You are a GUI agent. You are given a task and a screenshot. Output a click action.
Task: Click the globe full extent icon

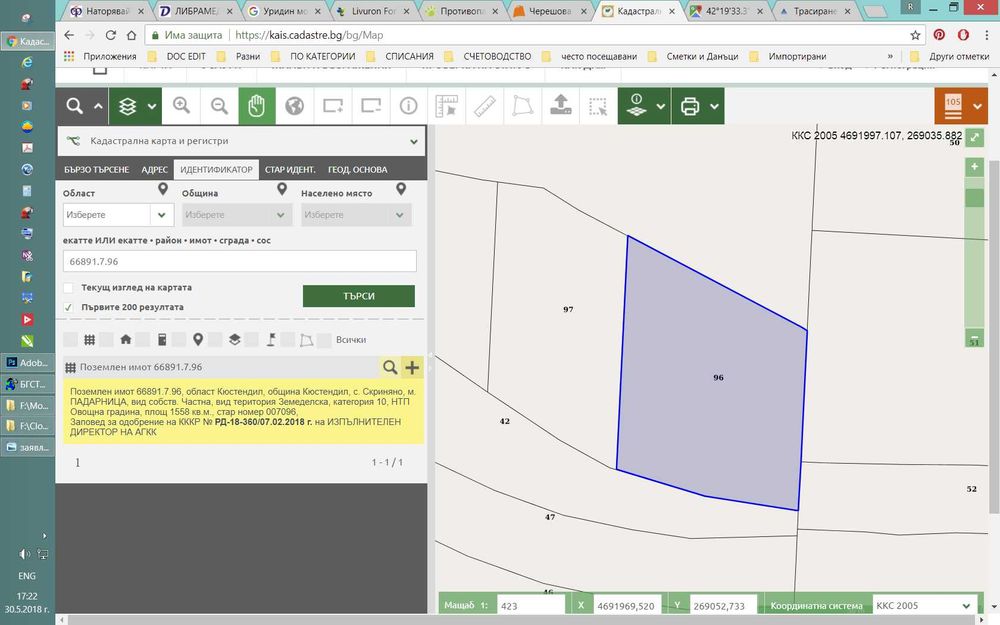294,106
